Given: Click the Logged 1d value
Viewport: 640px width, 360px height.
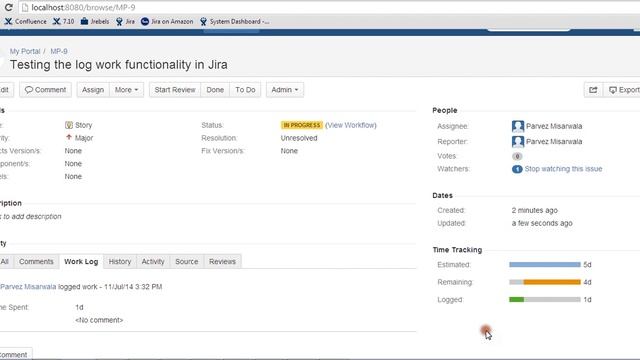Looking at the screenshot, I should click(x=587, y=300).
